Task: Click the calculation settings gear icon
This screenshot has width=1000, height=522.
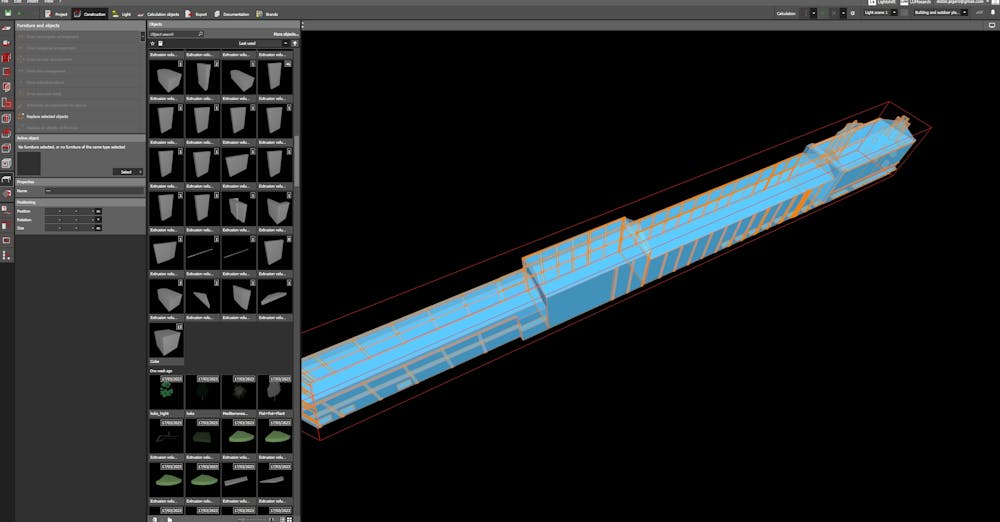Action: tap(853, 13)
